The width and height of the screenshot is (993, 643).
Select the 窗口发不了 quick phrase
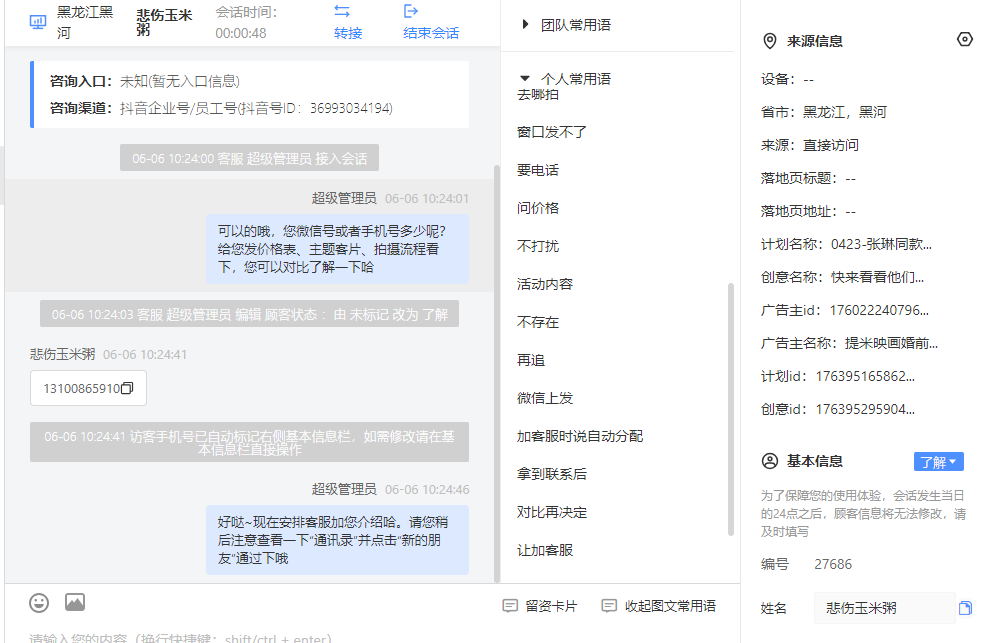[x=552, y=132]
